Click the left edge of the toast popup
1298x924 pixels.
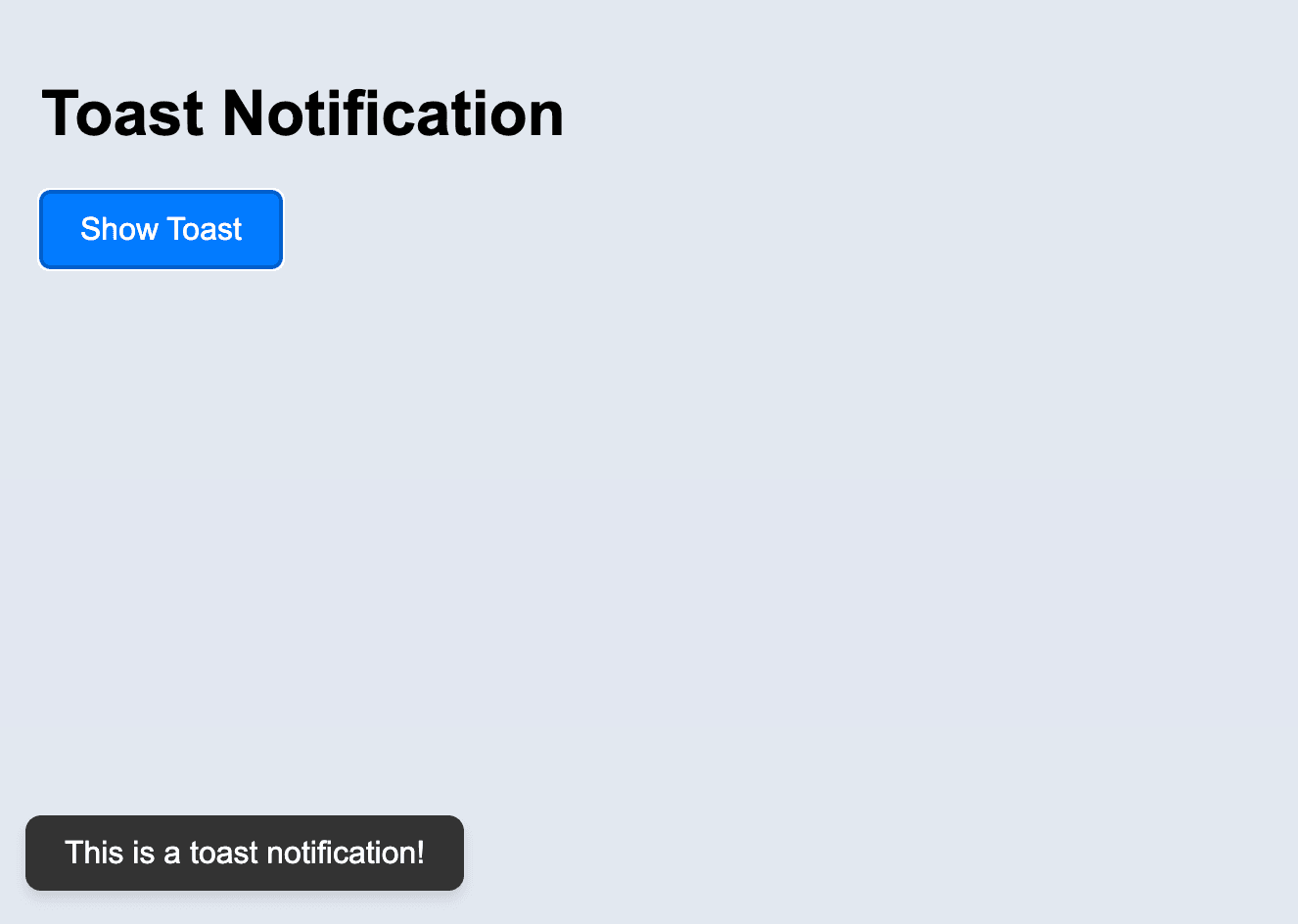(x=32, y=853)
